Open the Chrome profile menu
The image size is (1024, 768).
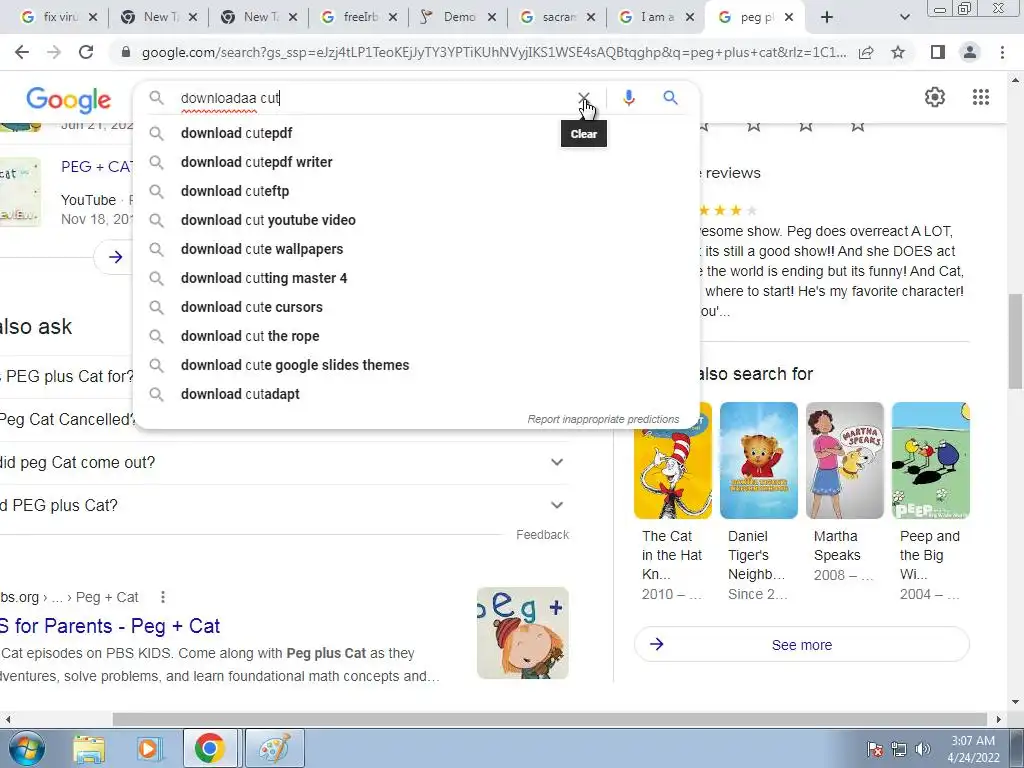coord(970,52)
